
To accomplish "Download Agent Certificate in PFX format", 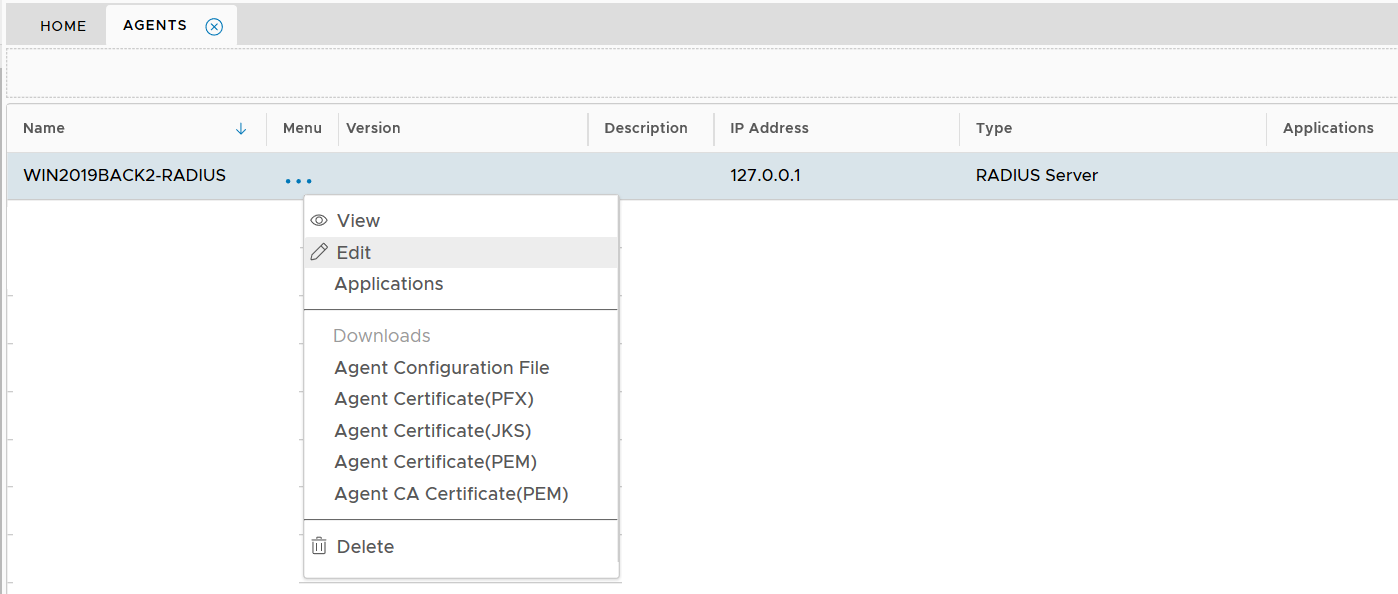I will 434,399.
